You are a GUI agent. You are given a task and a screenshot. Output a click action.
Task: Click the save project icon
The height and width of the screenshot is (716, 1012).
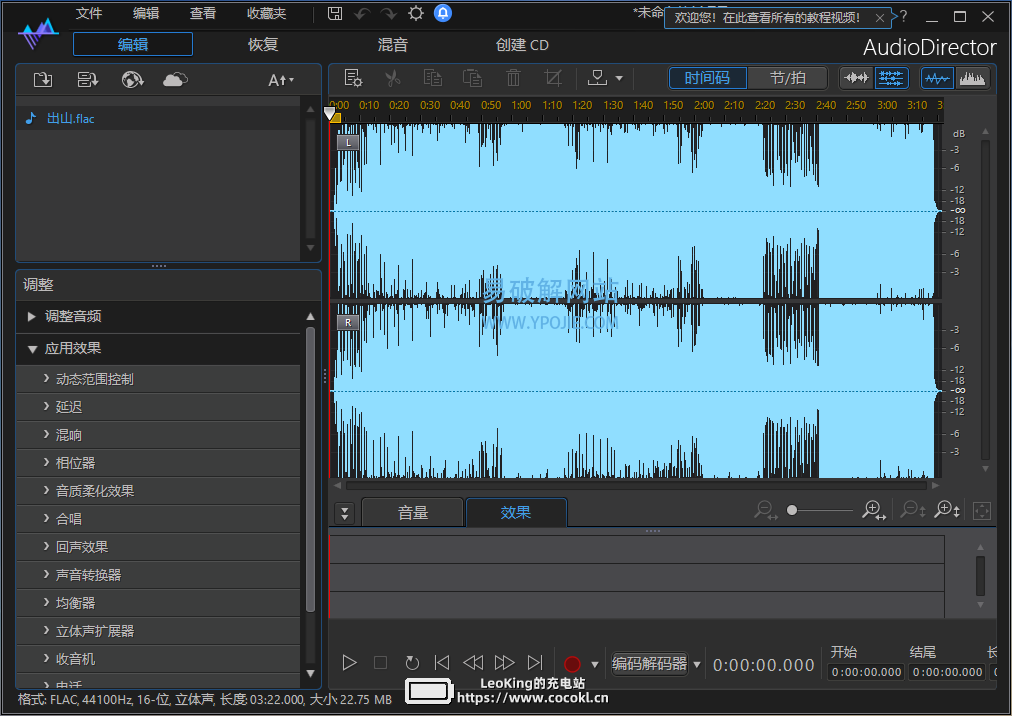pos(335,14)
